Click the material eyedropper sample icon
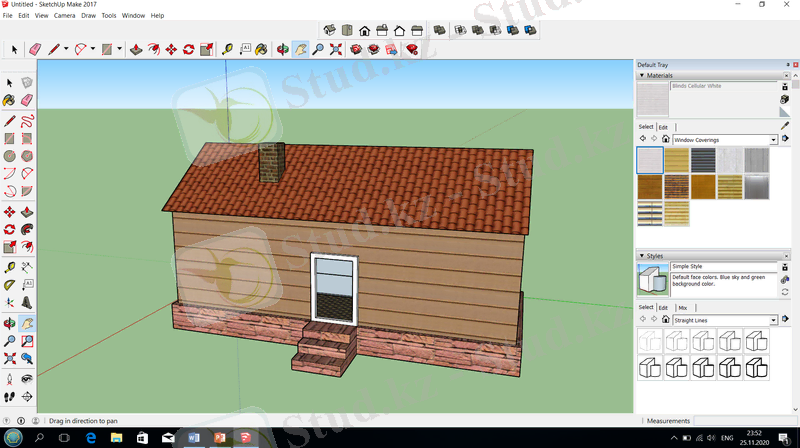 tap(785, 126)
